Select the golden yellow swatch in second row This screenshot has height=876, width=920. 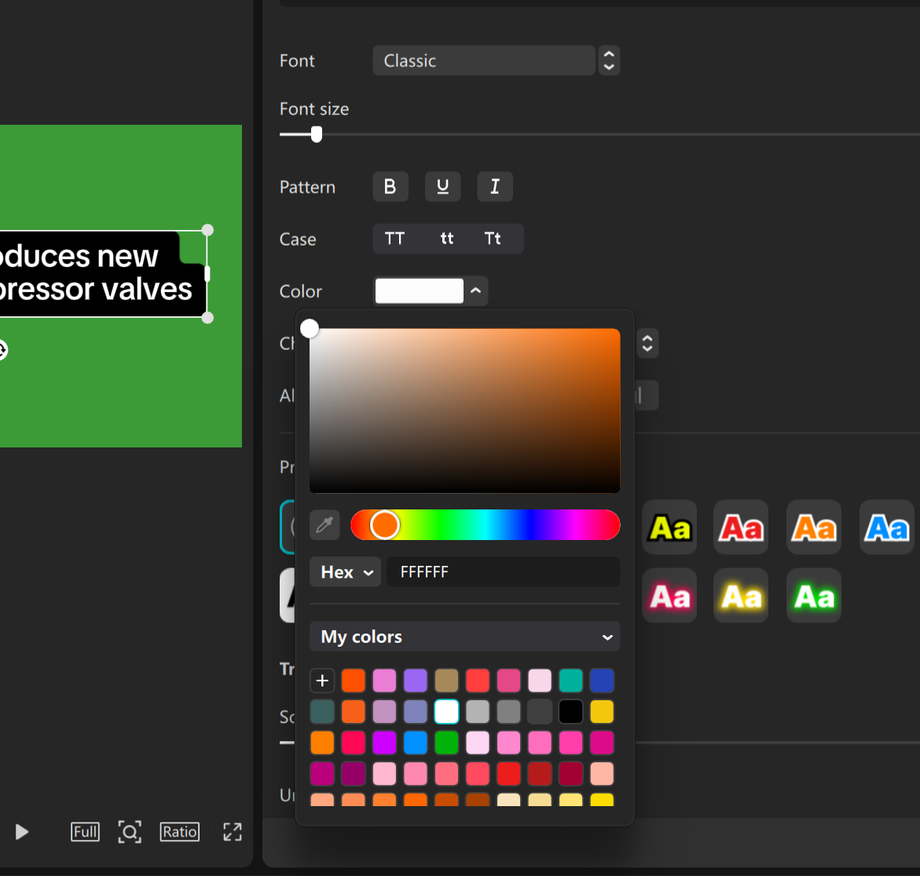602,711
